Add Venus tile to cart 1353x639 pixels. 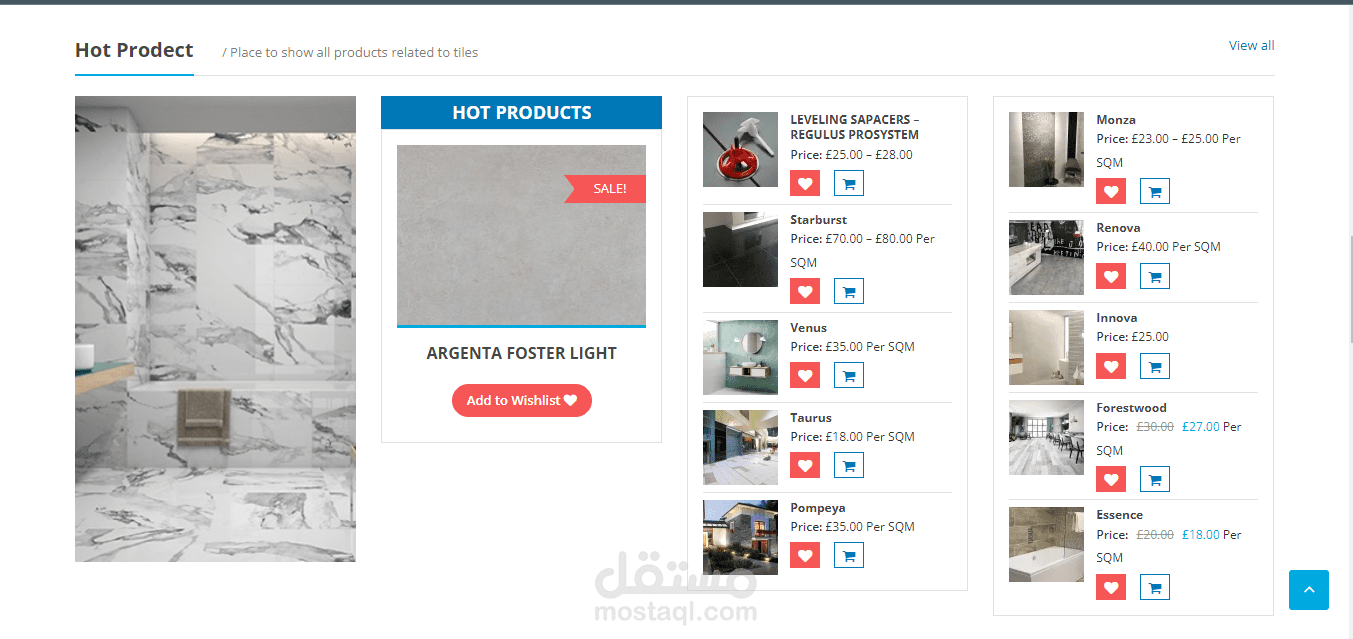[x=849, y=375]
